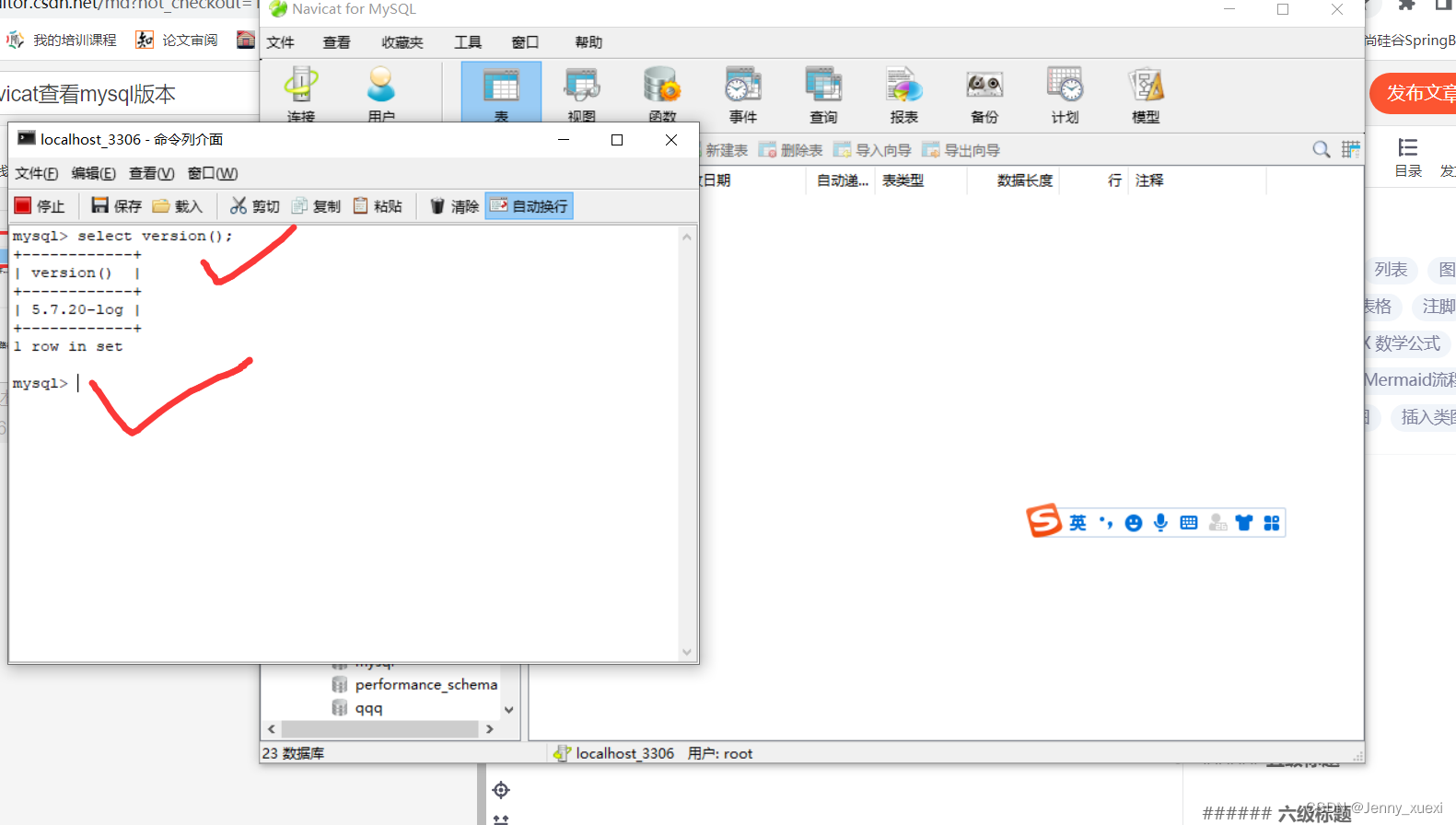
Task: Click Delete Table (删除表) button
Action: (x=790, y=150)
